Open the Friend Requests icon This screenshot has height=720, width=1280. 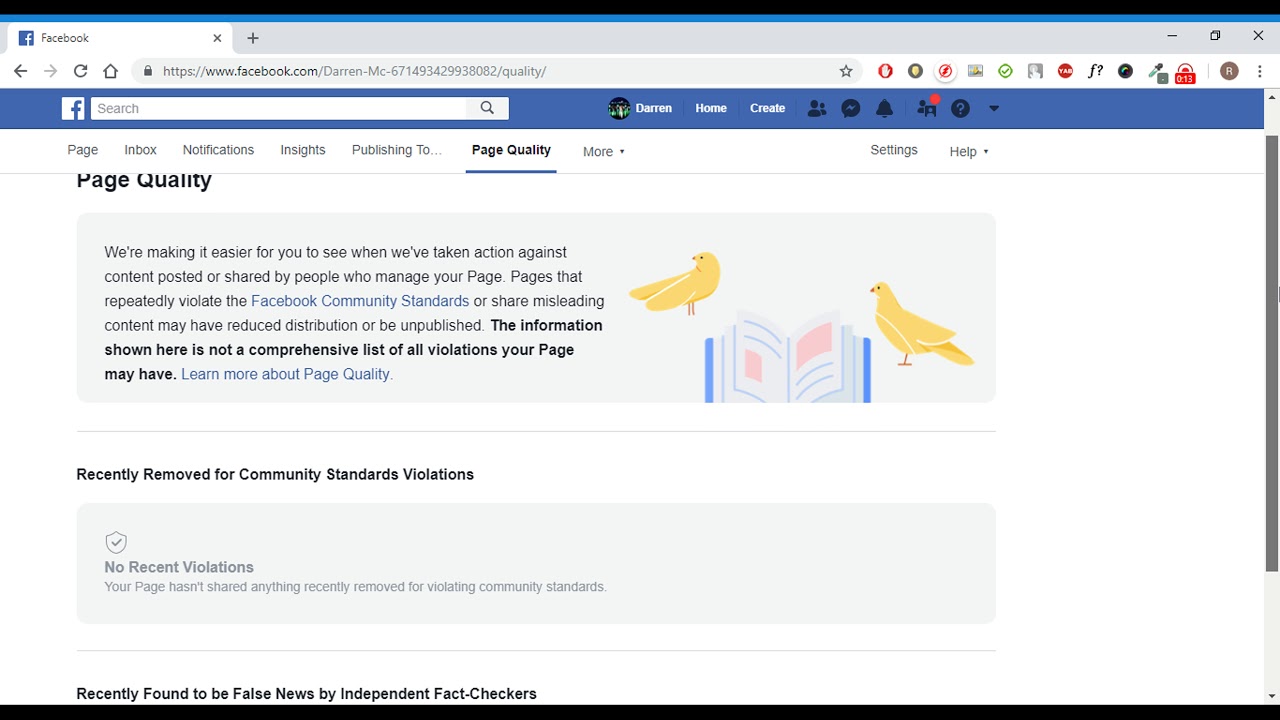tap(817, 108)
